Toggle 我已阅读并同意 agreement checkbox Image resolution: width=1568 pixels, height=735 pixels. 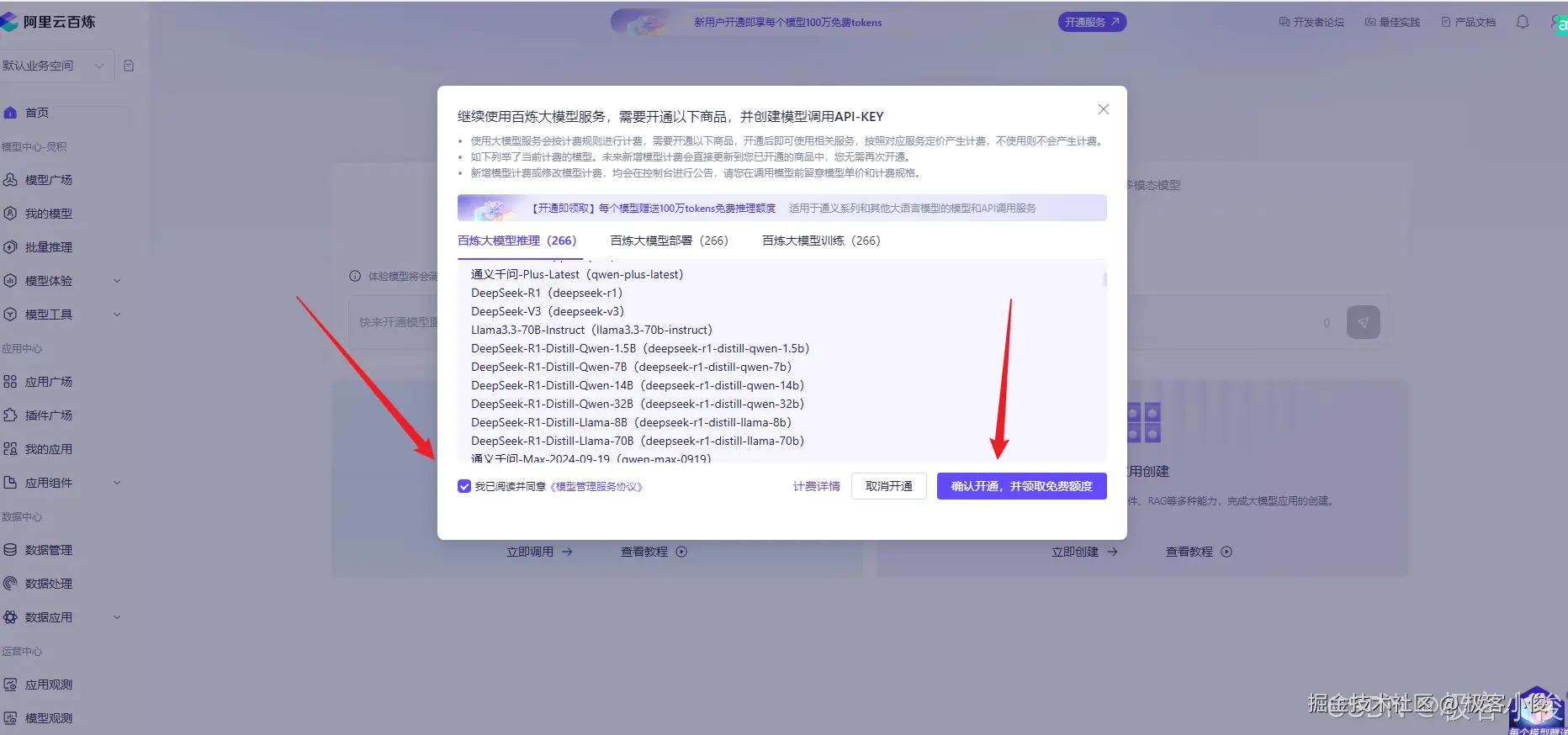coord(464,486)
